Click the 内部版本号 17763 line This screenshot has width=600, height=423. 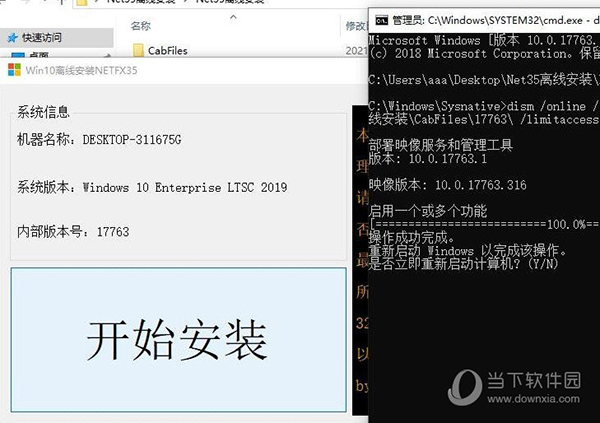pyautogui.click(x=73, y=232)
